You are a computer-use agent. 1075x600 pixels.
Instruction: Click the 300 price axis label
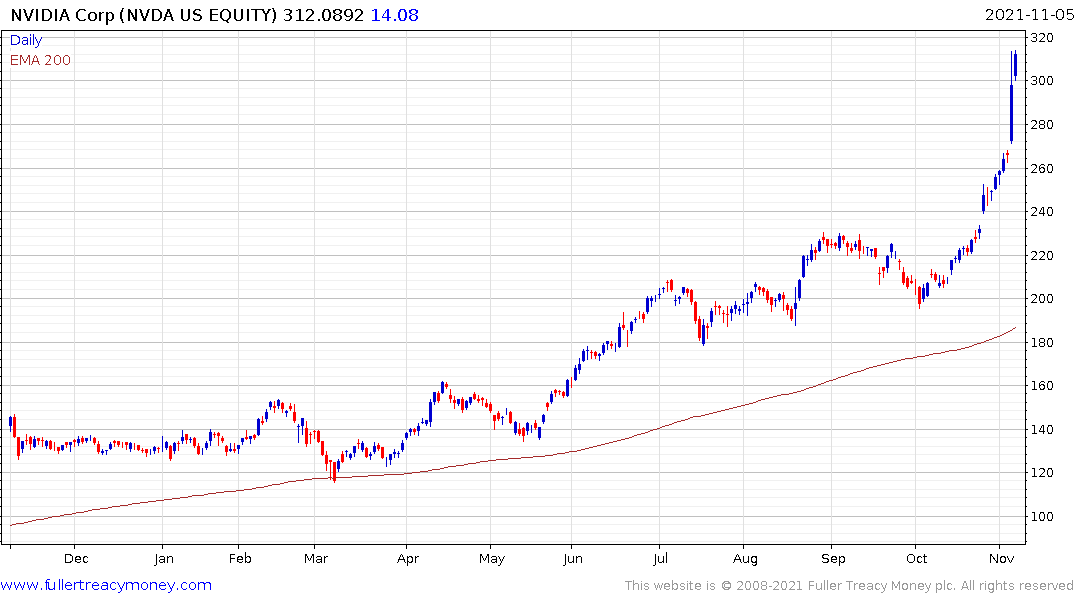click(x=1042, y=81)
